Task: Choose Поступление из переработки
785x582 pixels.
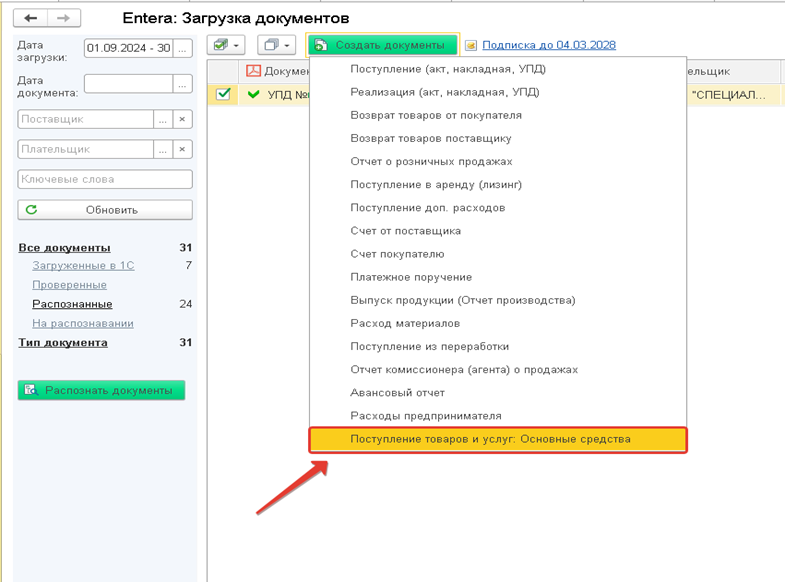Action: pos(498,346)
